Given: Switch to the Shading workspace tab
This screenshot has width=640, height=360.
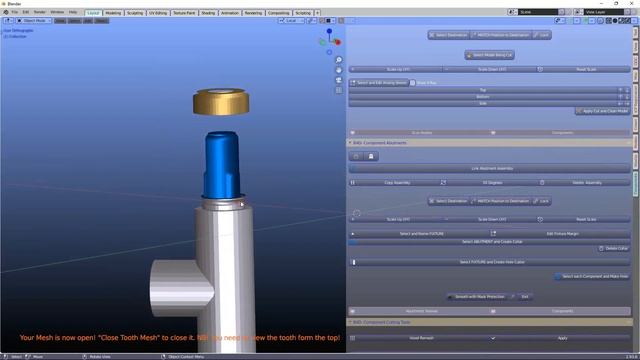Looking at the screenshot, I should (x=208, y=13).
